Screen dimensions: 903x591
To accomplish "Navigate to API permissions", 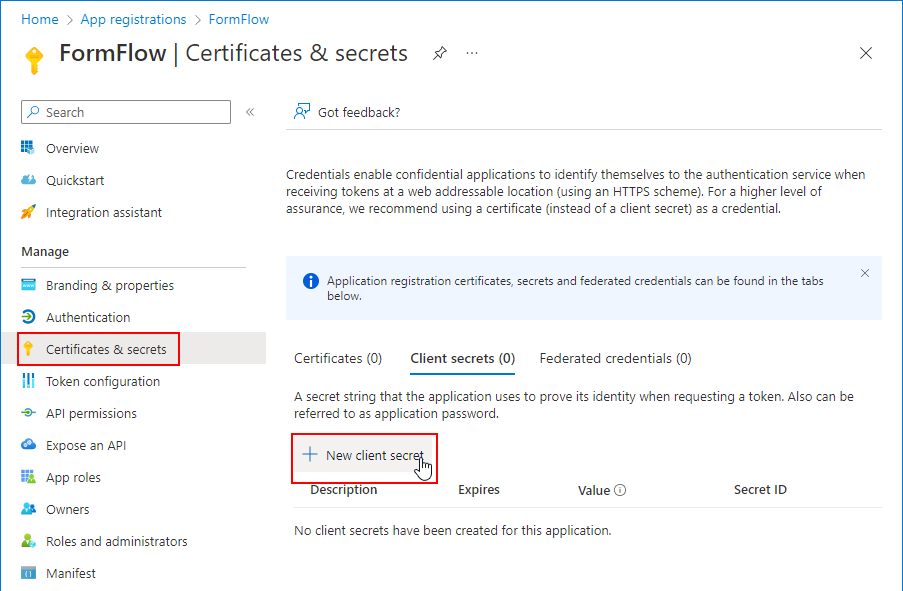I will point(91,413).
